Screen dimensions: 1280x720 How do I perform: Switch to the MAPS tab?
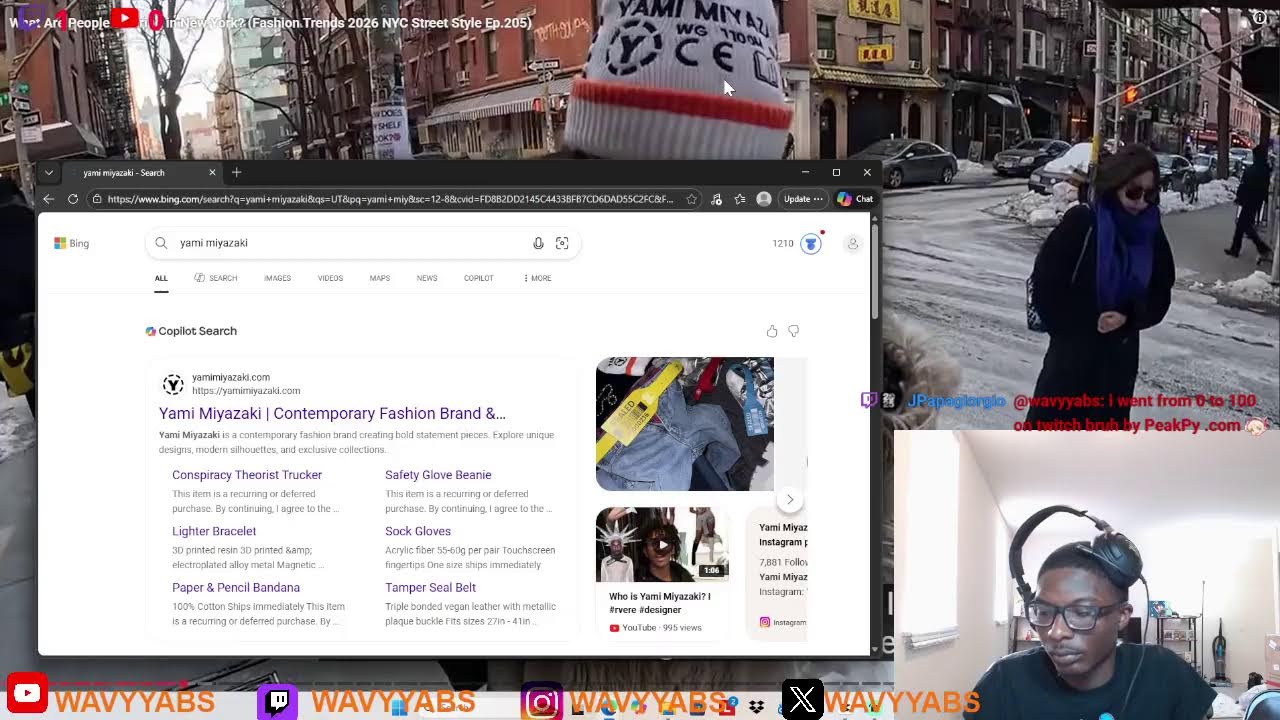coord(380,278)
